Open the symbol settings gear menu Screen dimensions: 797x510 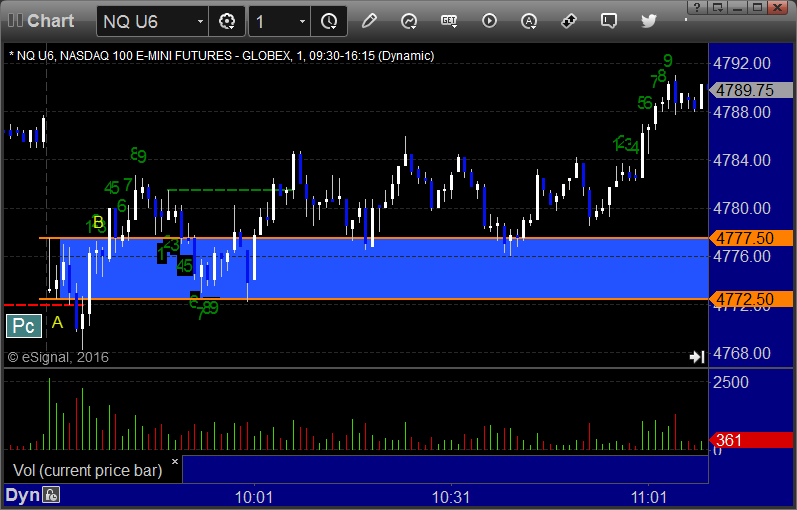[227, 21]
